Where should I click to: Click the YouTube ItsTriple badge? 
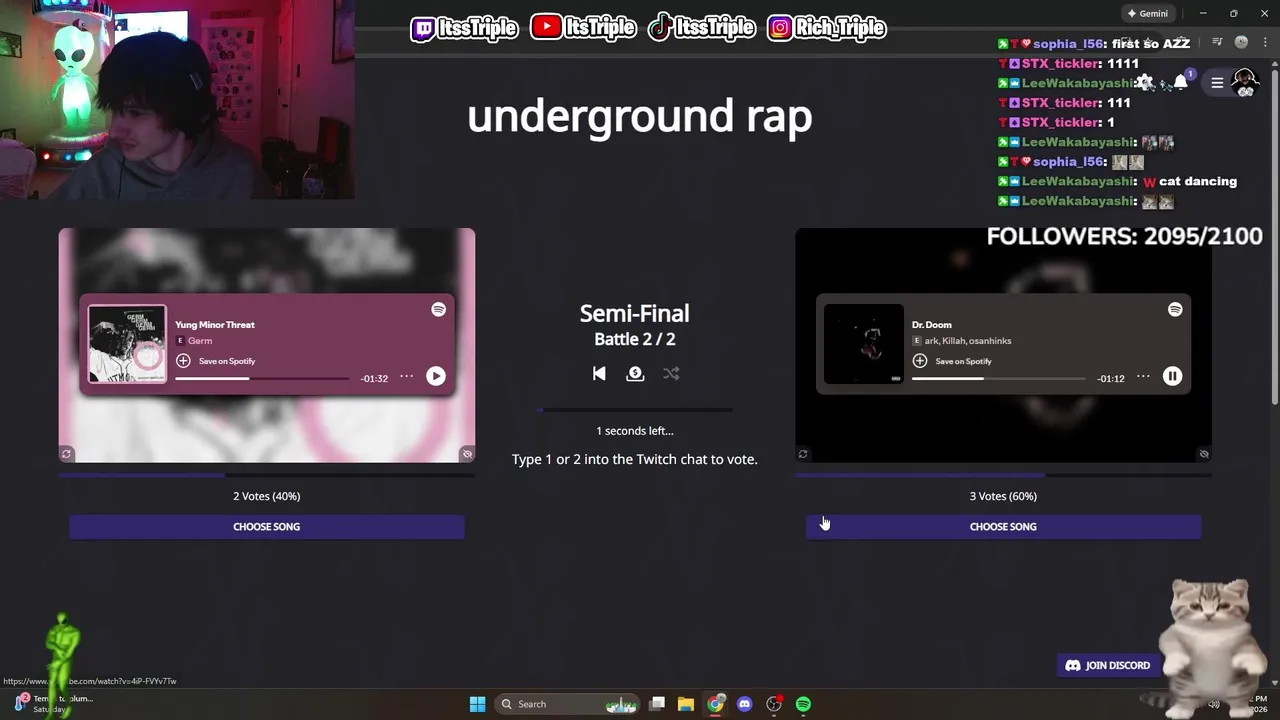[582, 28]
